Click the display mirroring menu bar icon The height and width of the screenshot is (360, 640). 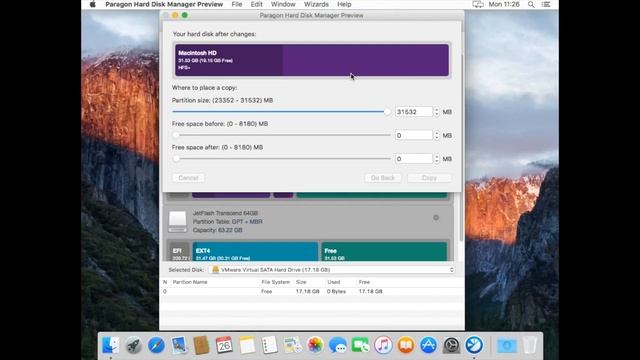click(478, 4)
